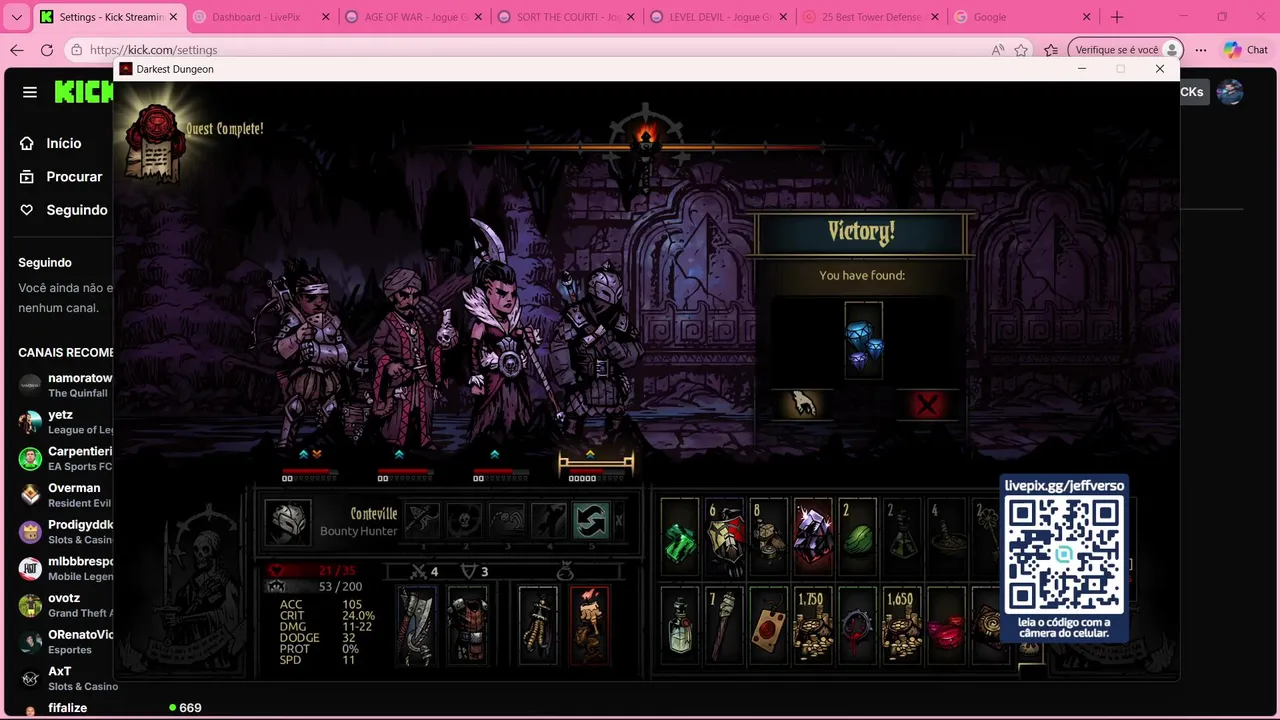Pick the stack of 6 crests in inventory

(x=725, y=537)
